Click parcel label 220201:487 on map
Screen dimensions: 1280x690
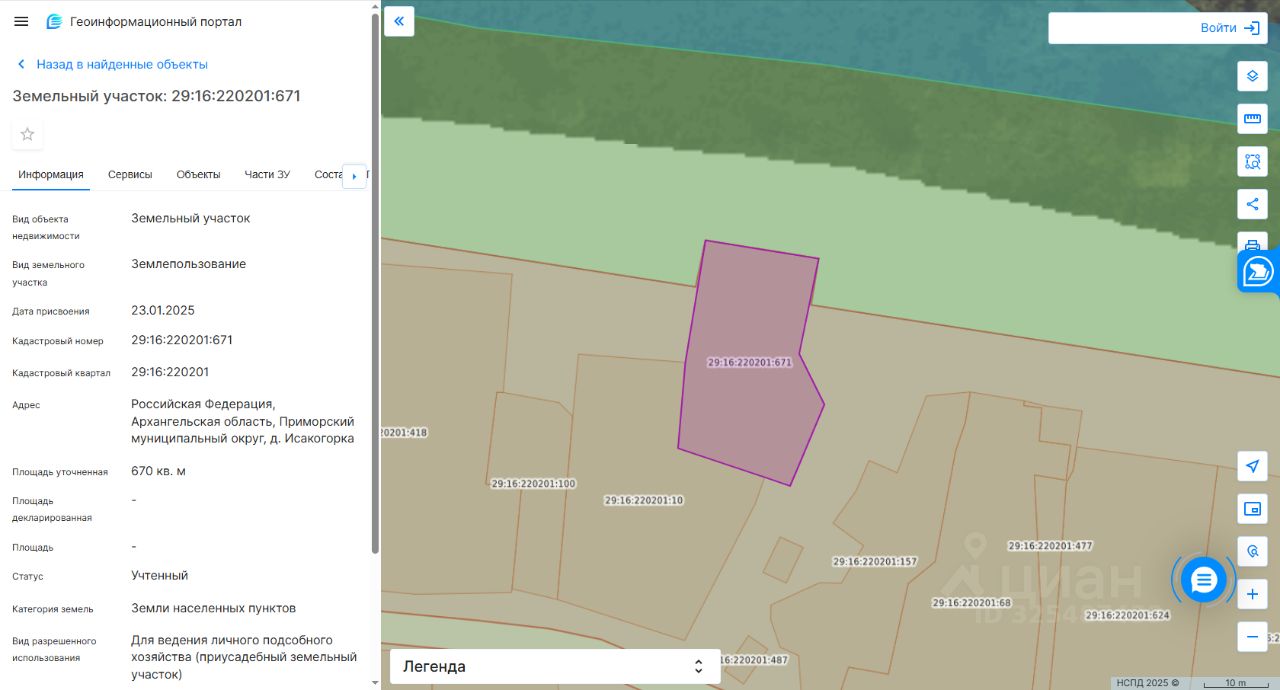[753, 660]
